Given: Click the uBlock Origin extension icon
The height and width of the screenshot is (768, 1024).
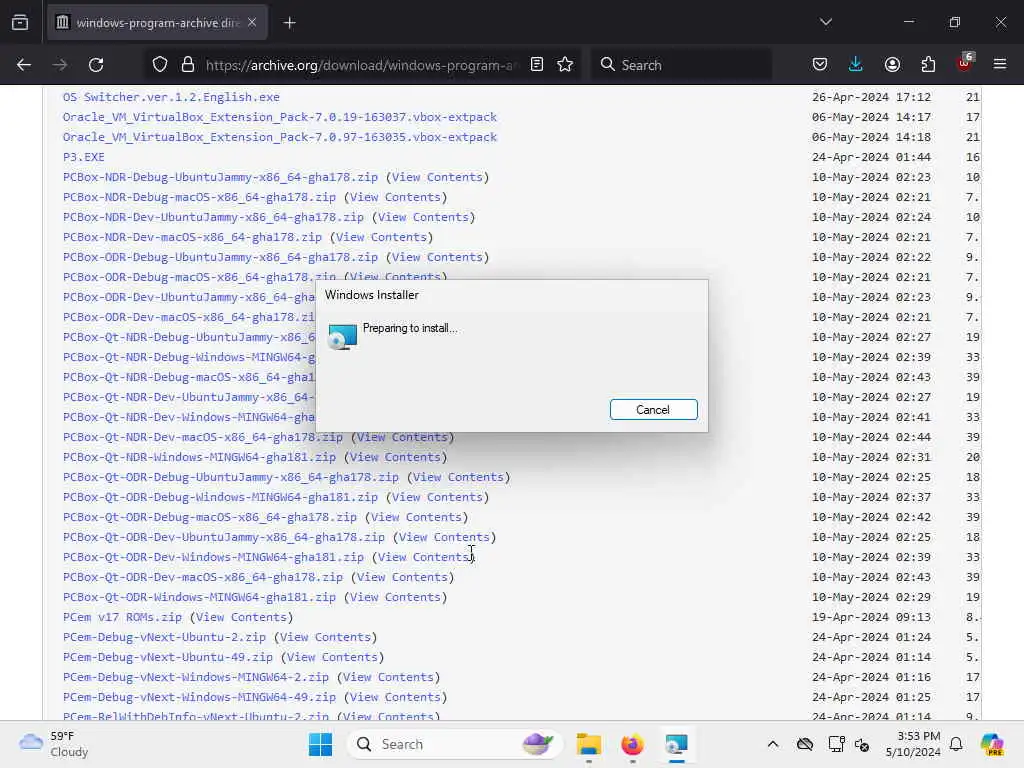Looking at the screenshot, I should click(965, 63).
